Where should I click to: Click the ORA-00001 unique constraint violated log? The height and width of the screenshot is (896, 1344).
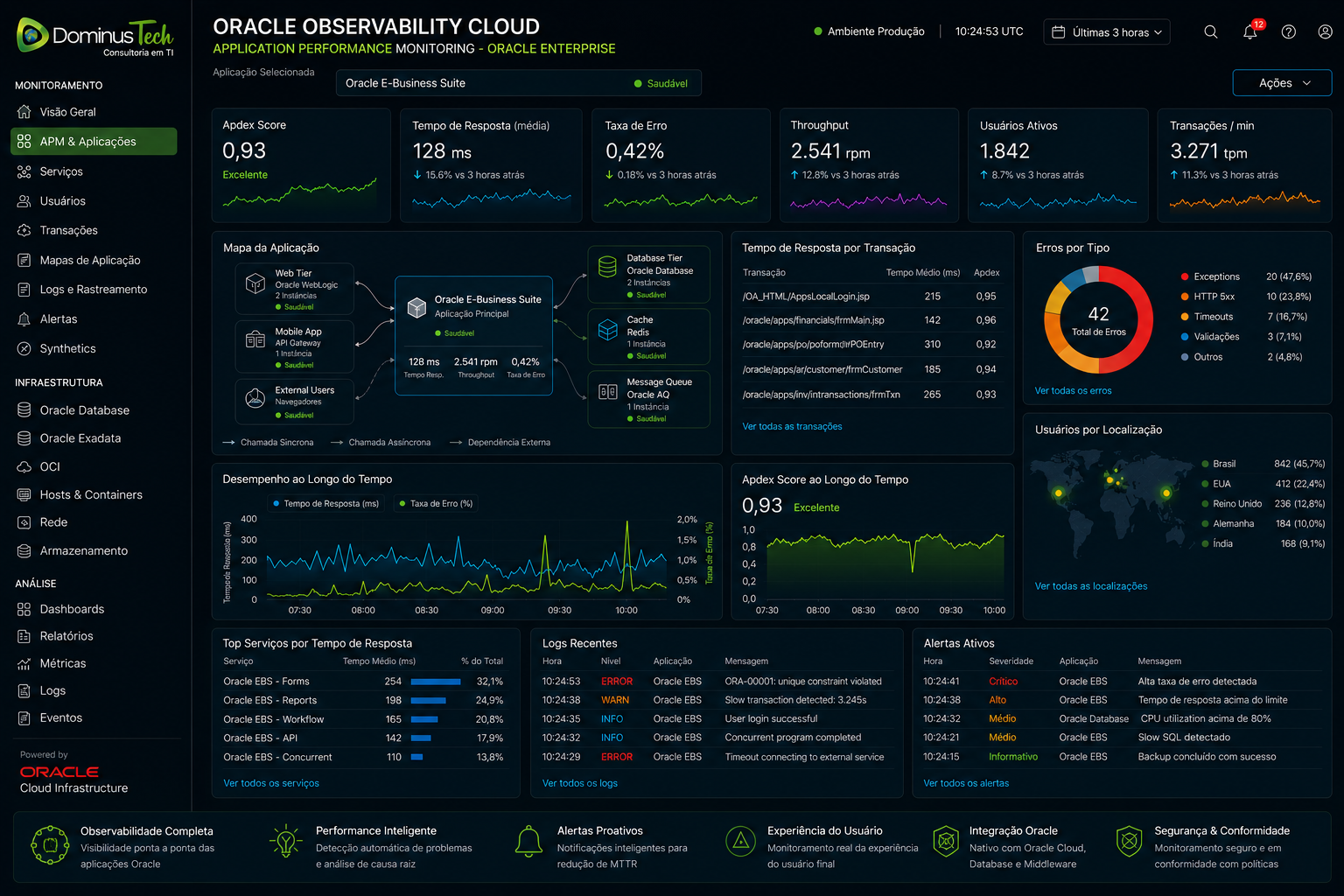coord(803,682)
